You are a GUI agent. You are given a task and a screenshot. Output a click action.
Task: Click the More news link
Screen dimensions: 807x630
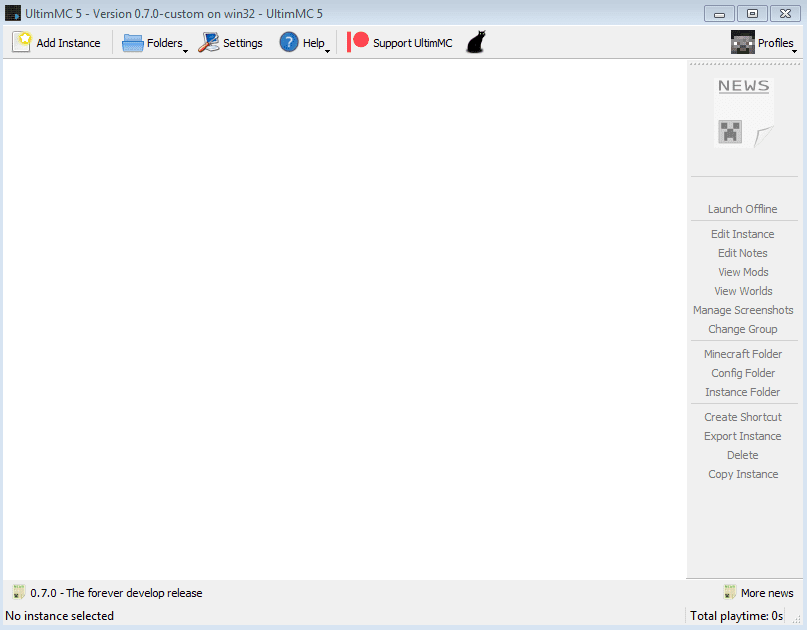click(767, 593)
